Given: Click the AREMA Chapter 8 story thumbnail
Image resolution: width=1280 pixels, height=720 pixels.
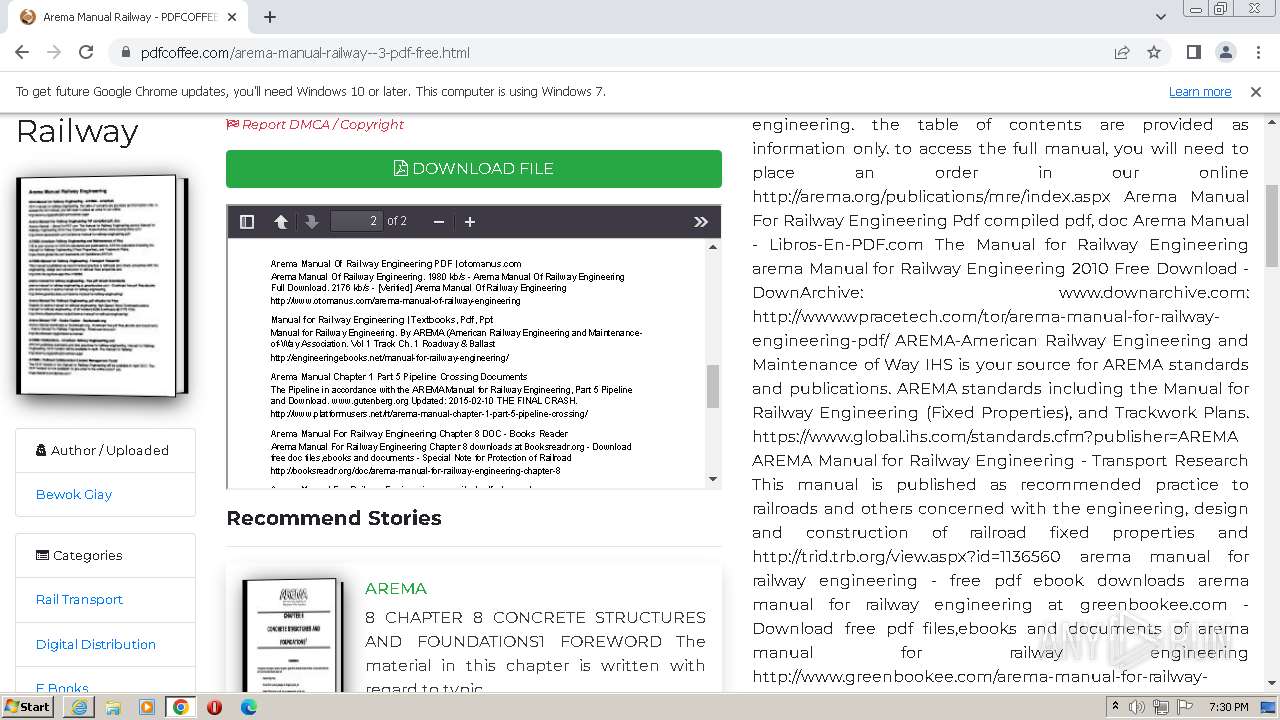Looking at the screenshot, I should (x=292, y=634).
